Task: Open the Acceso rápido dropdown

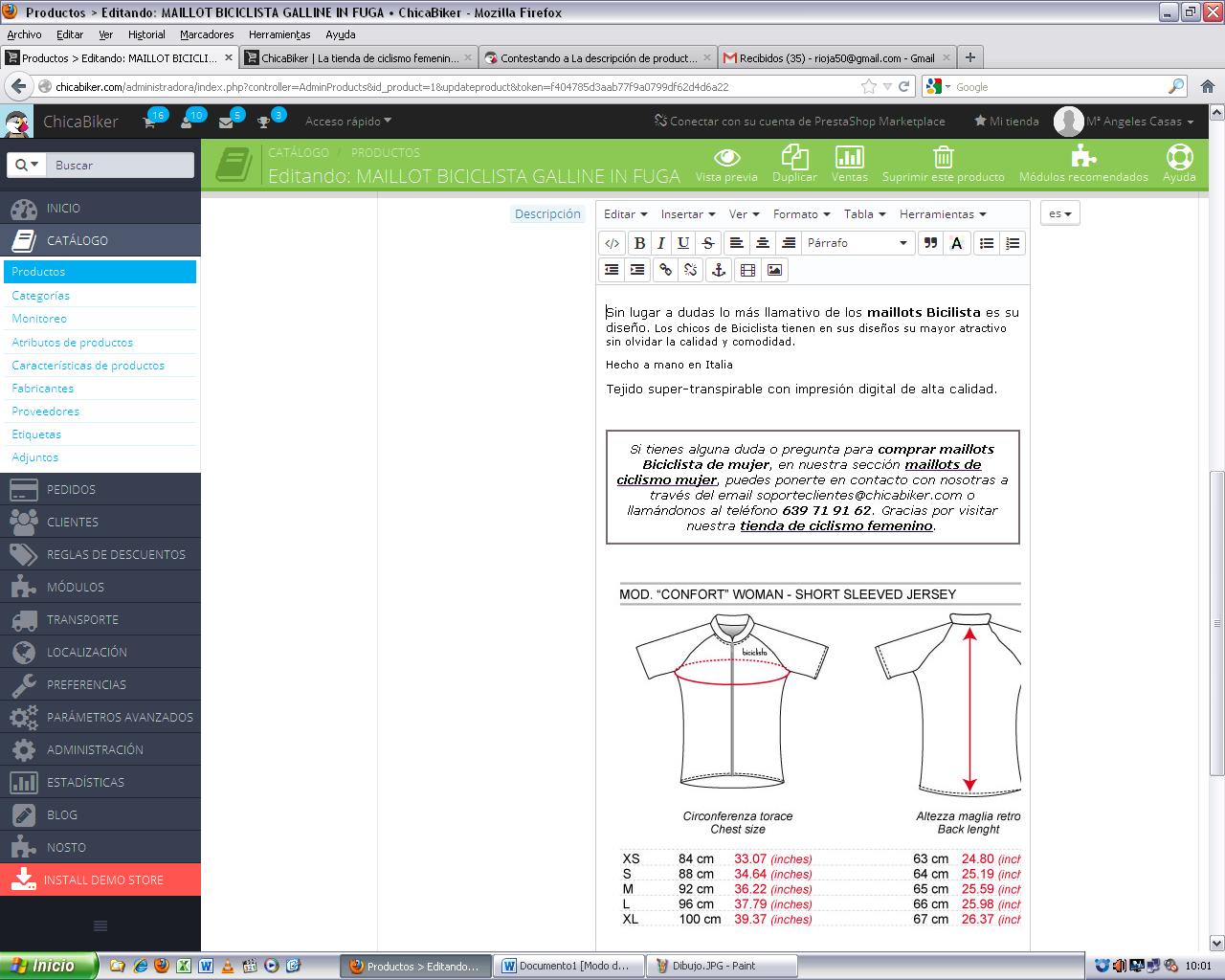Action: point(348,122)
